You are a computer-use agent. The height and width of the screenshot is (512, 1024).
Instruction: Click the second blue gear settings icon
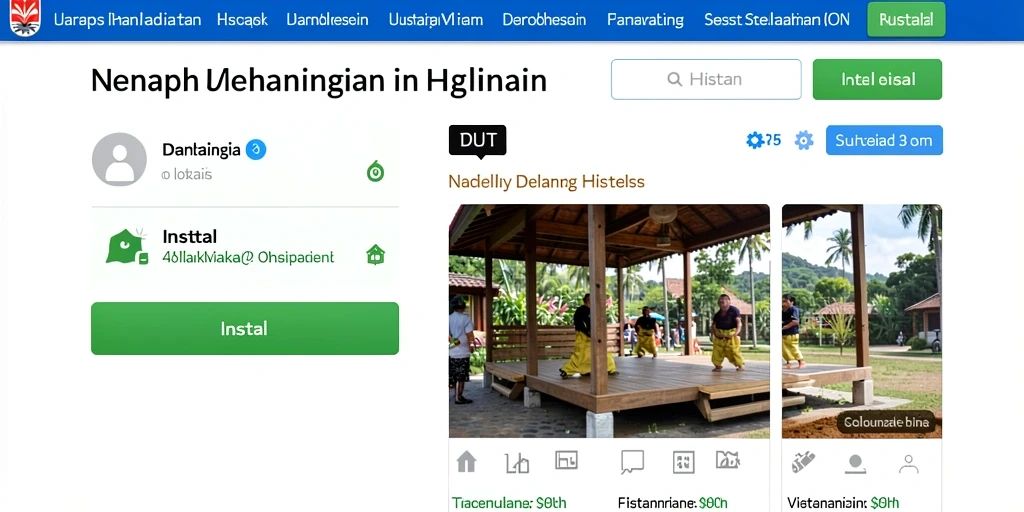point(804,140)
